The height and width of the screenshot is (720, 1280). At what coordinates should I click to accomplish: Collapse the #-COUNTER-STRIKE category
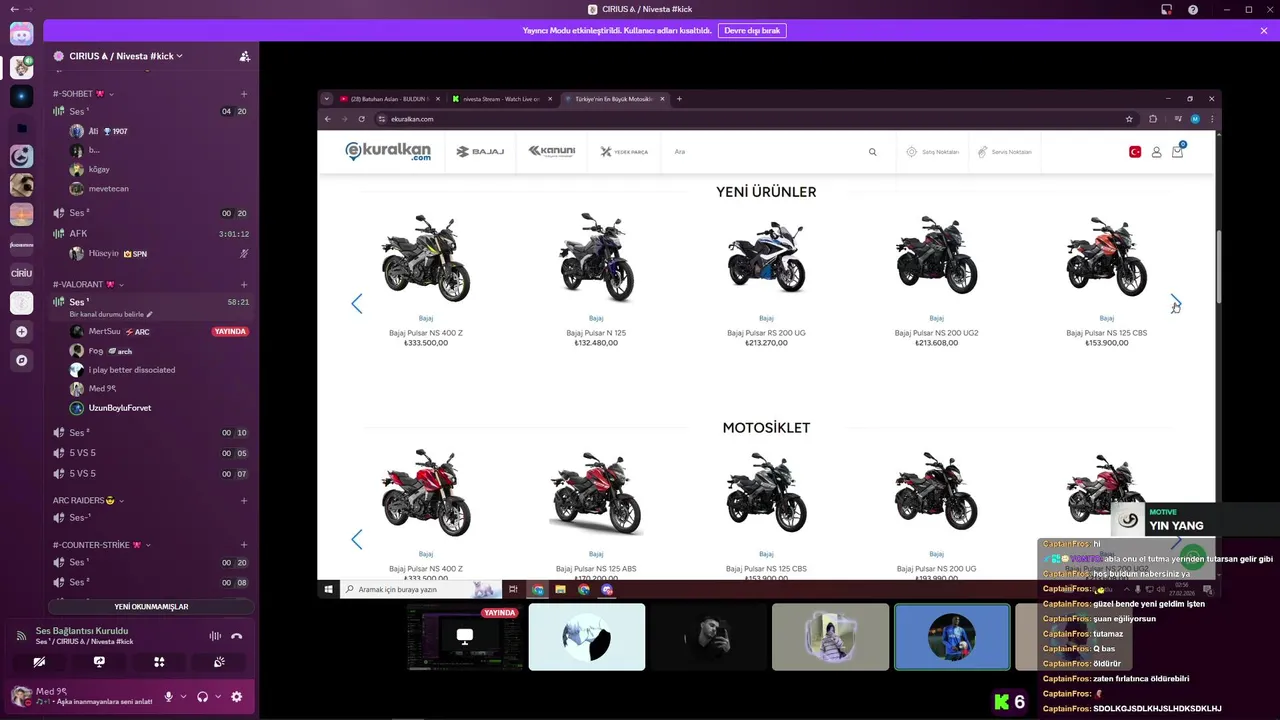(x=101, y=545)
